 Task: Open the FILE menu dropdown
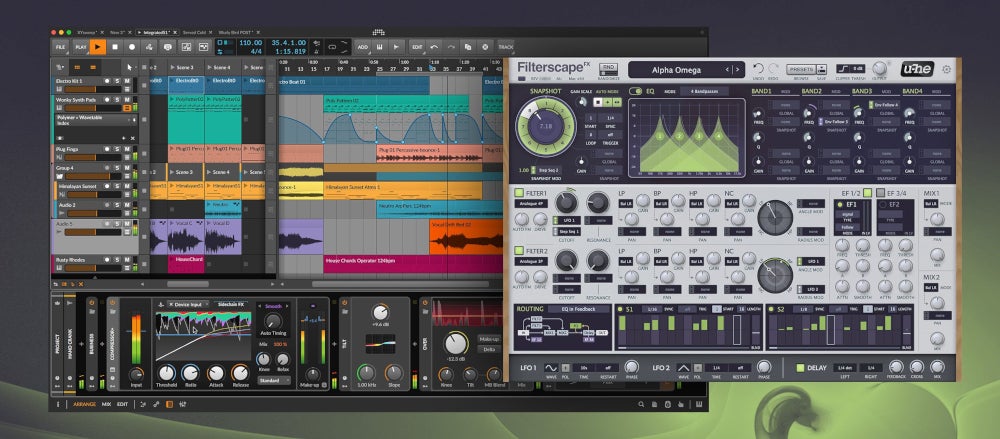pos(60,46)
